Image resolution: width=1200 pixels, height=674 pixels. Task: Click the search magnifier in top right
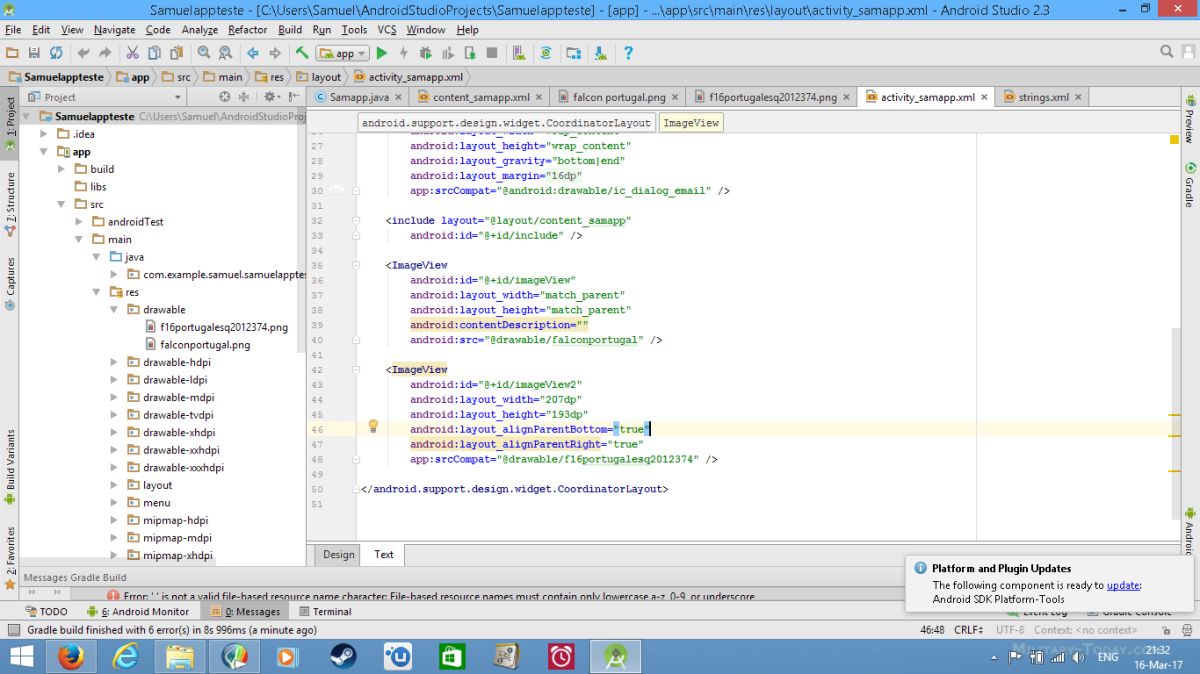click(x=1167, y=52)
